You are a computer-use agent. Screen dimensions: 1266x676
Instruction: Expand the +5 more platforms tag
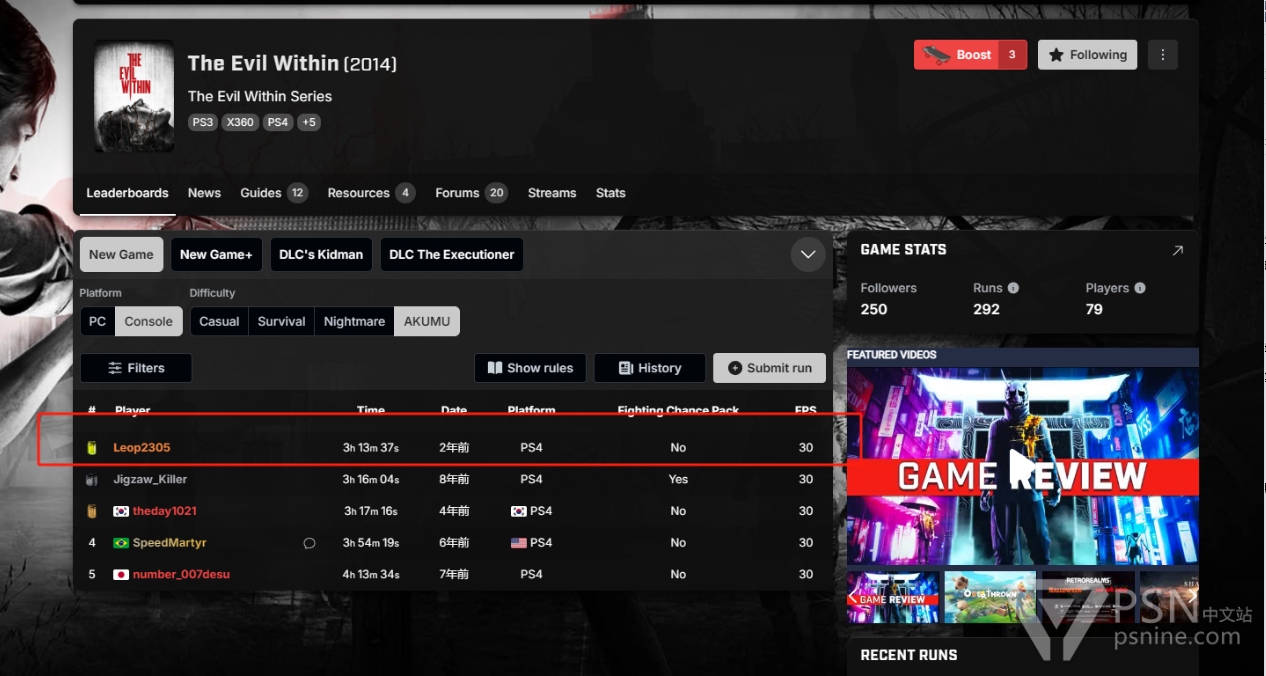309,122
